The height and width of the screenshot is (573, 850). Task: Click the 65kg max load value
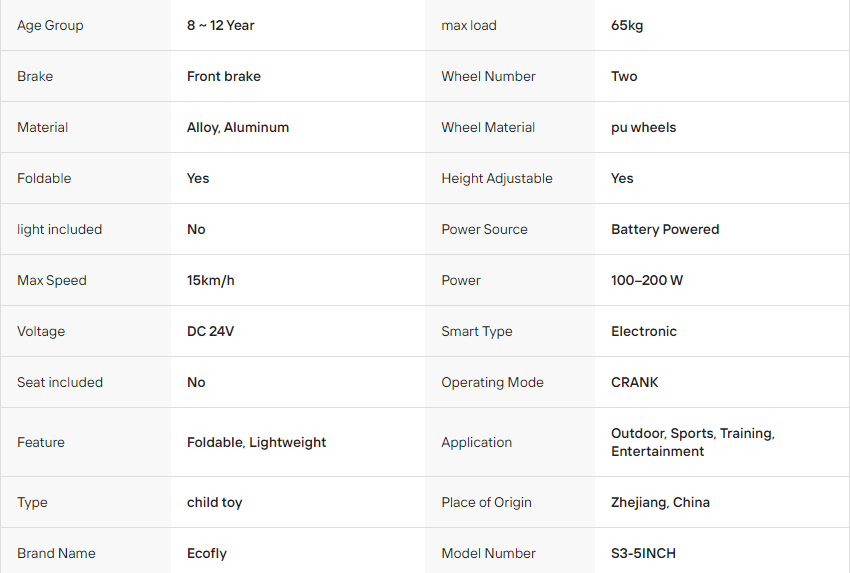[x=627, y=25]
